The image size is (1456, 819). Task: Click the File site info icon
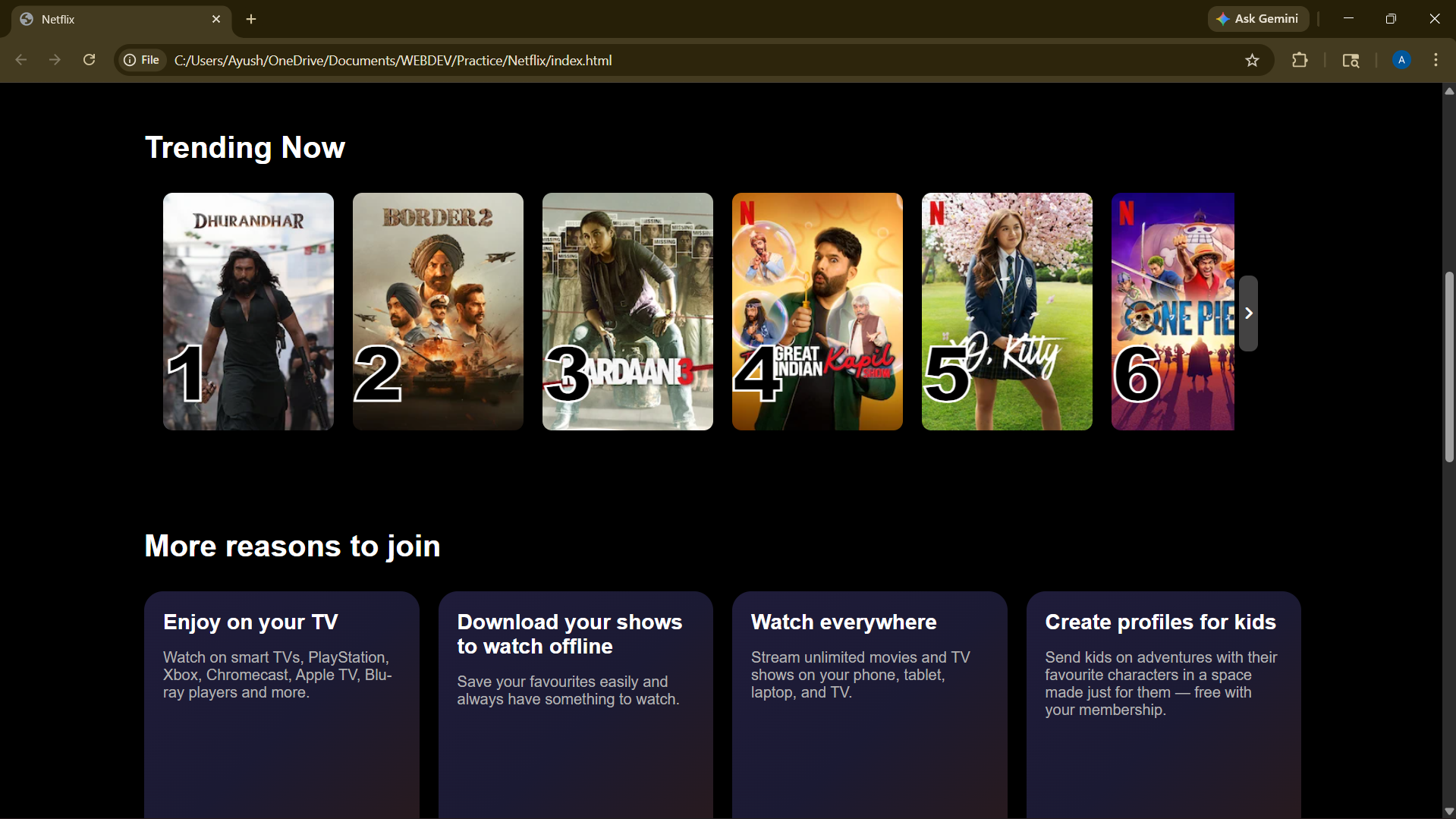click(x=142, y=60)
